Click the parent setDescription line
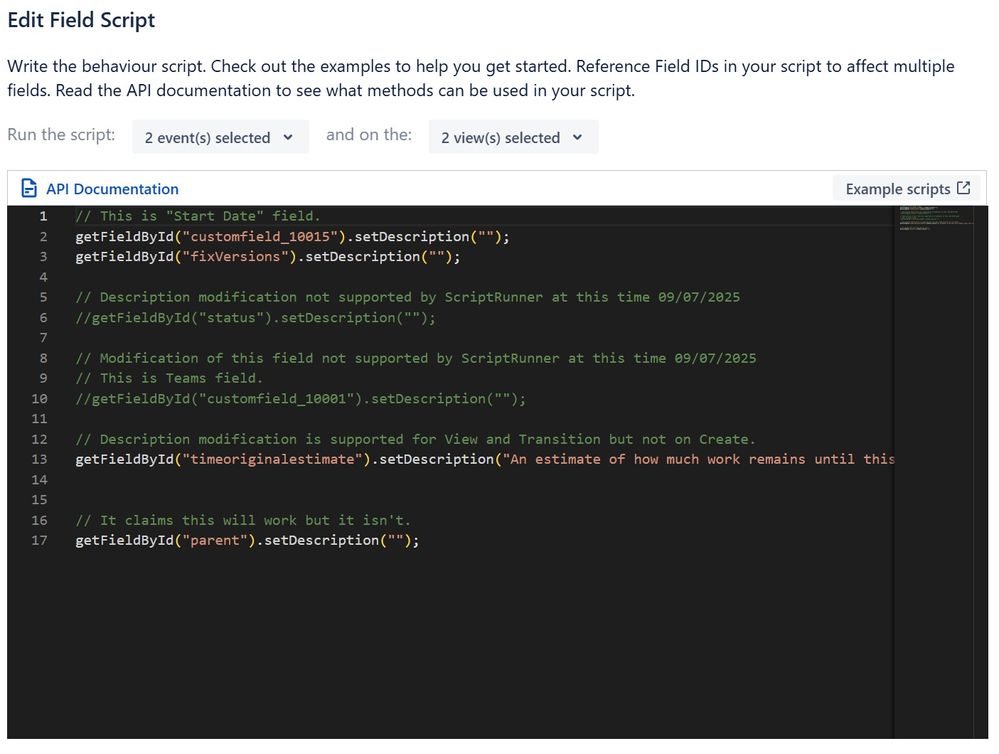 tap(247, 540)
